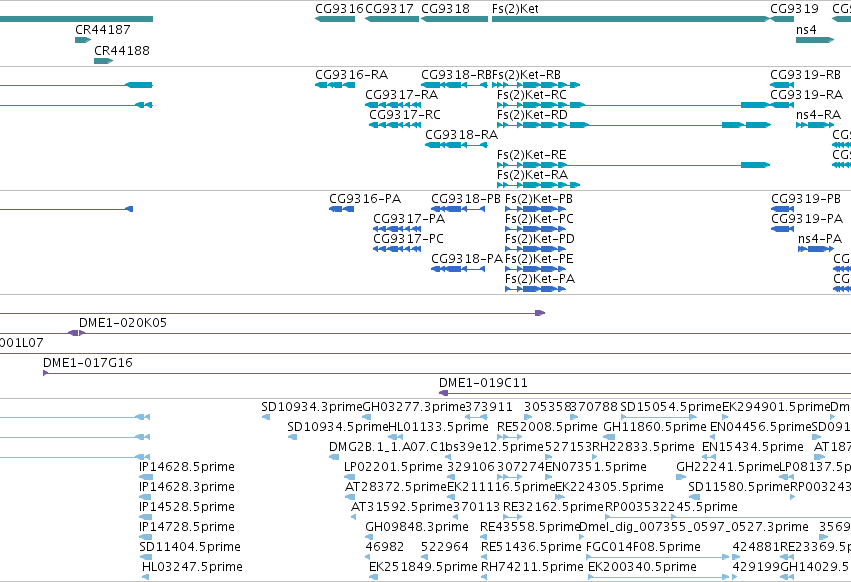The width and height of the screenshot is (851, 582).
Task: Click the IP14628.3prime label
Action: pos(187,486)
